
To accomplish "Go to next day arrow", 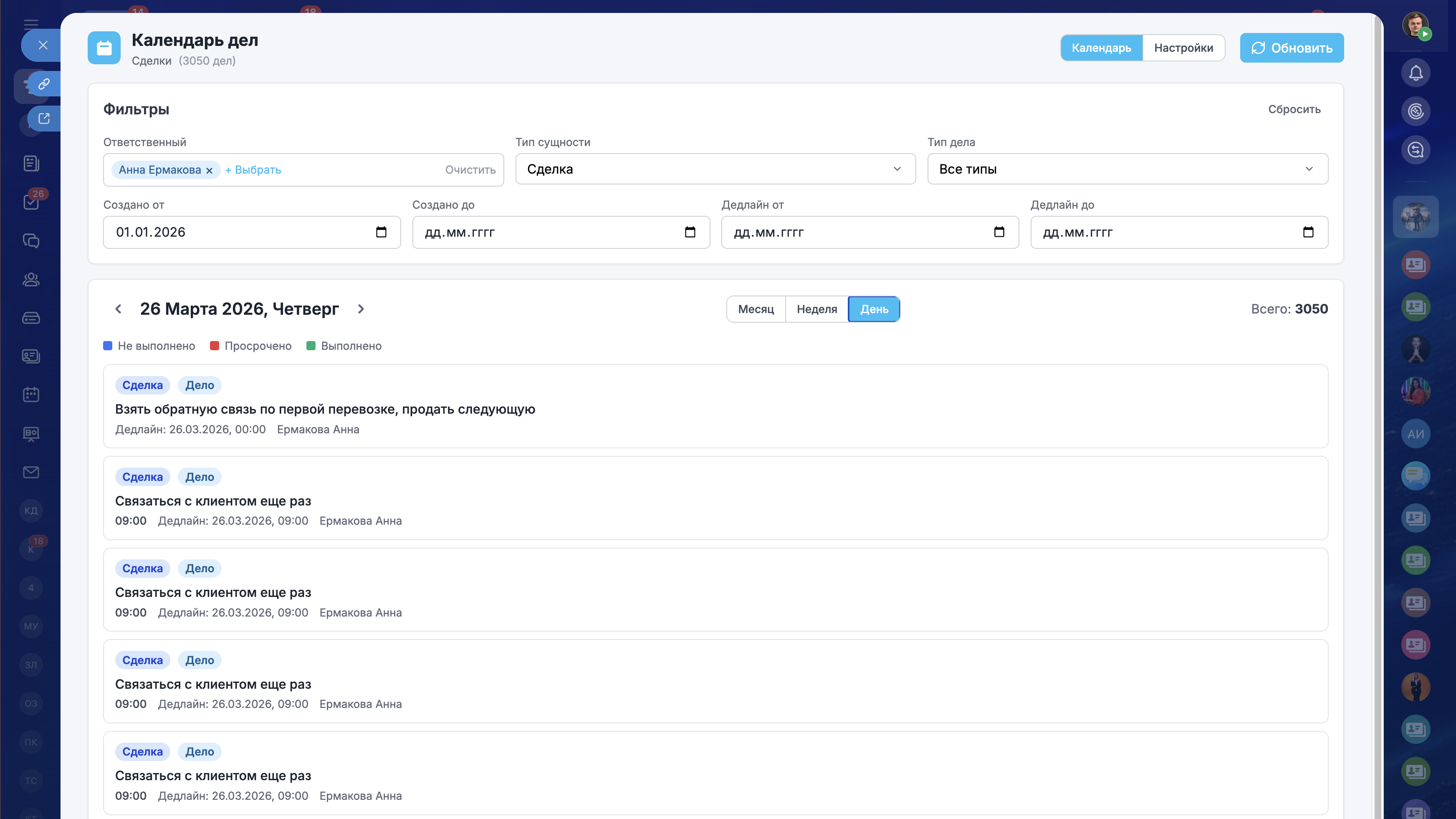I will coord(361,309).
